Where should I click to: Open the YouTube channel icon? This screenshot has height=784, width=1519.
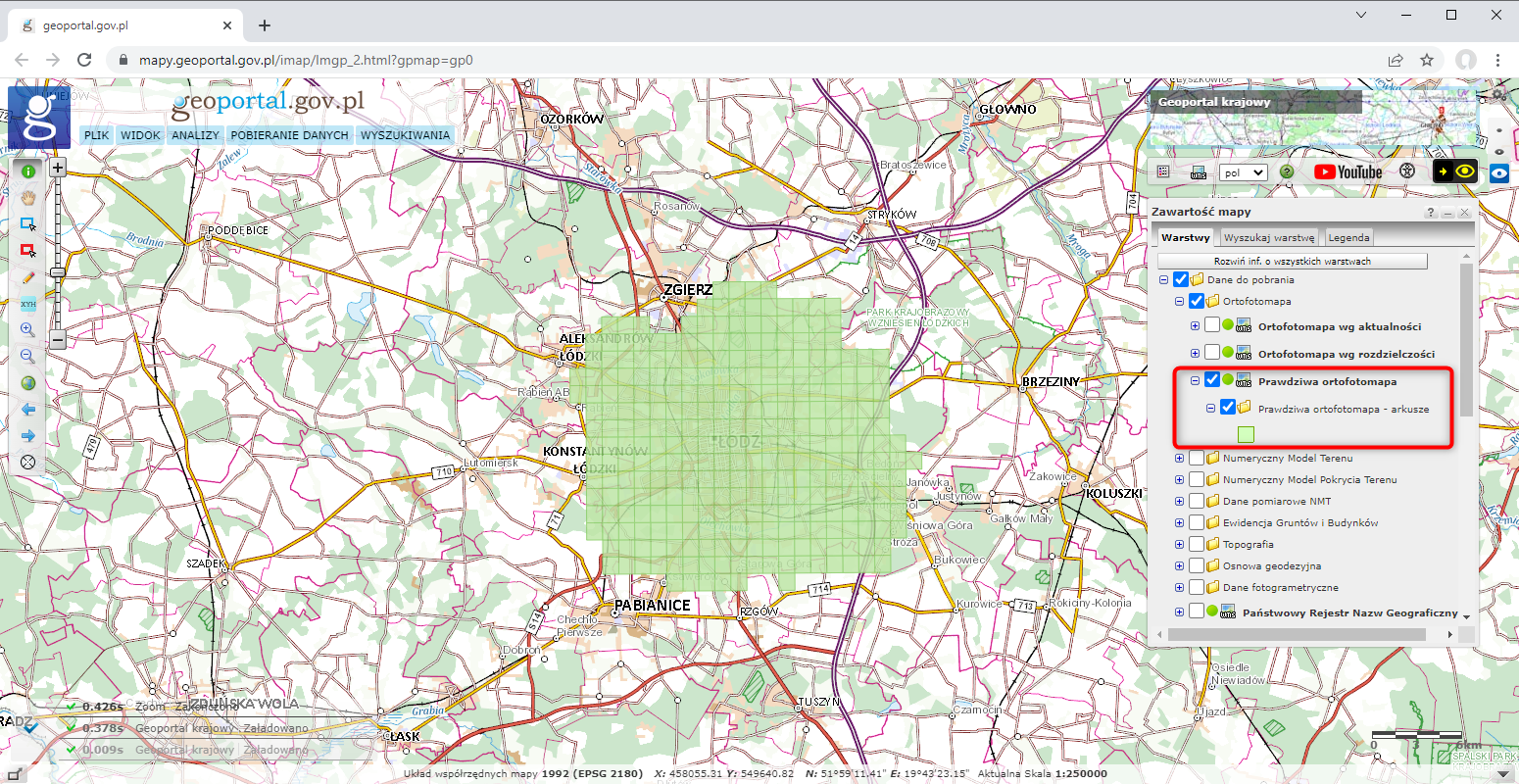tap(1347, 171)
